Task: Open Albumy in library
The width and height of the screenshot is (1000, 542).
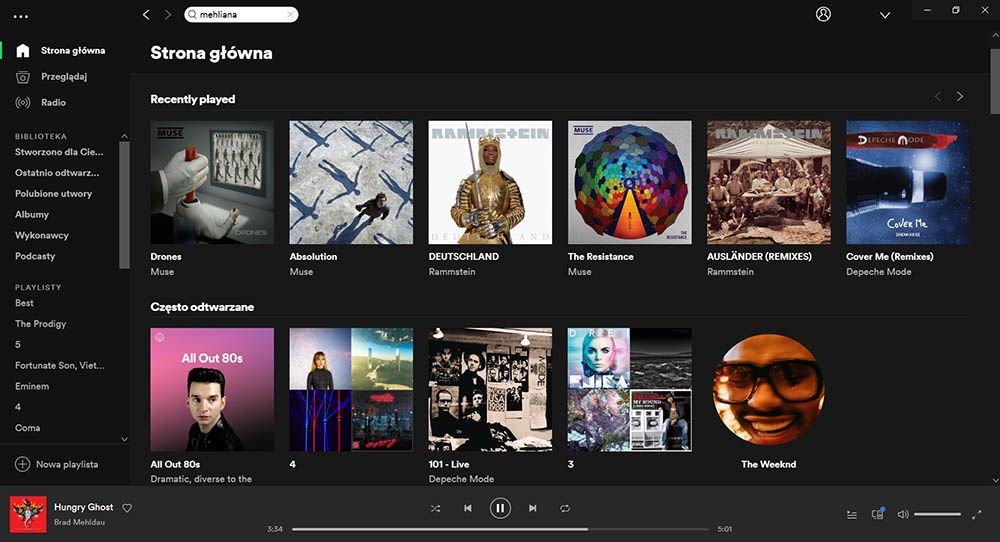Action: point(32,214)
